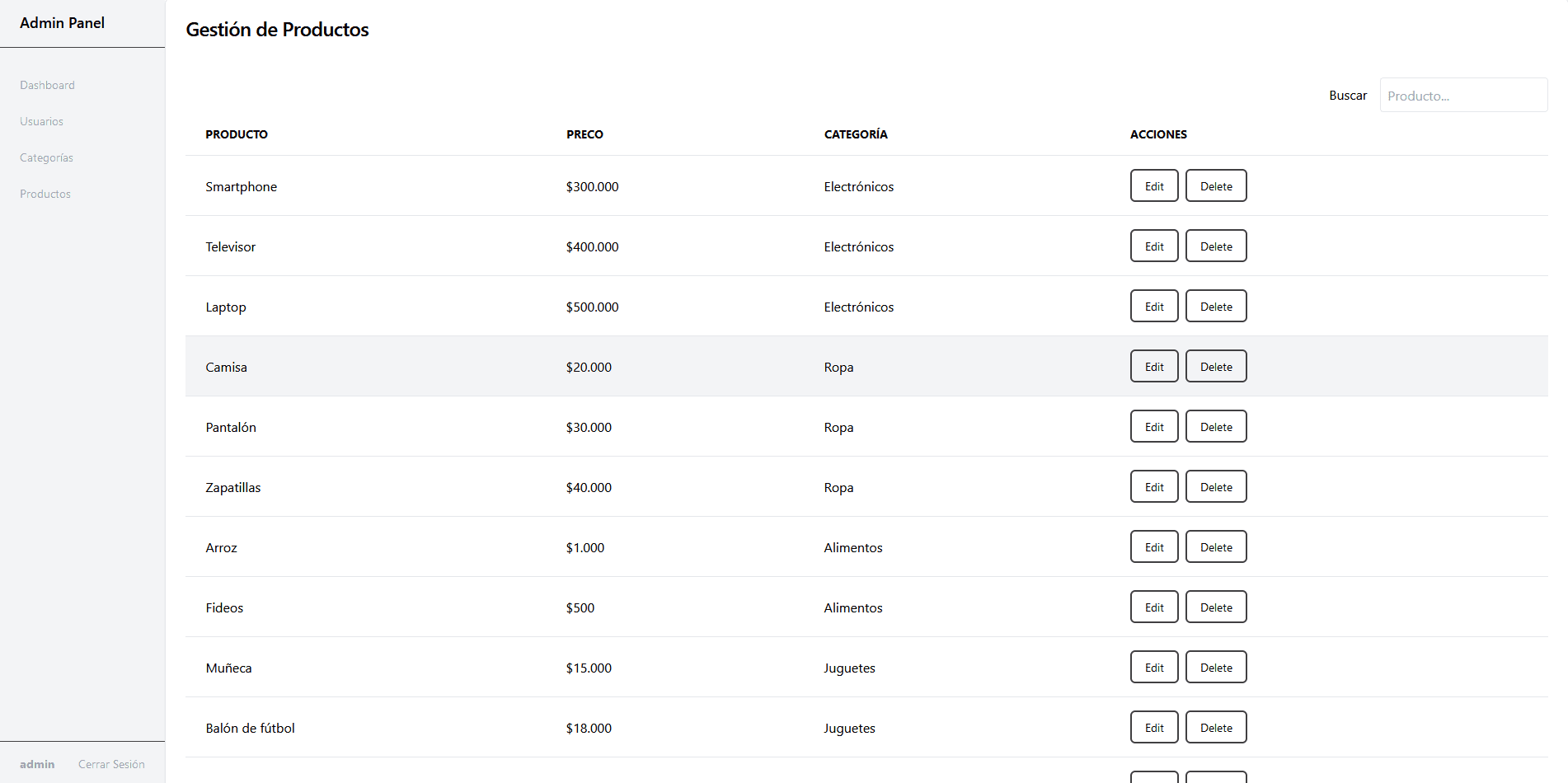Delete the Laptop product

coord(1216,307)
